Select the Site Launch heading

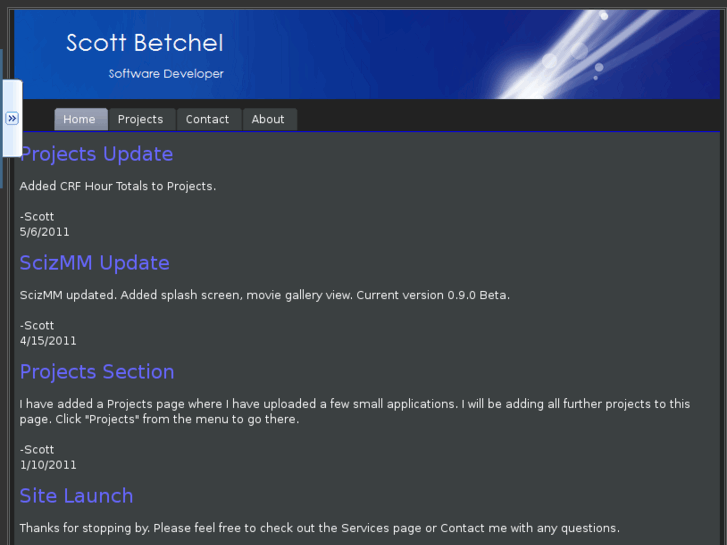(76, 496)
